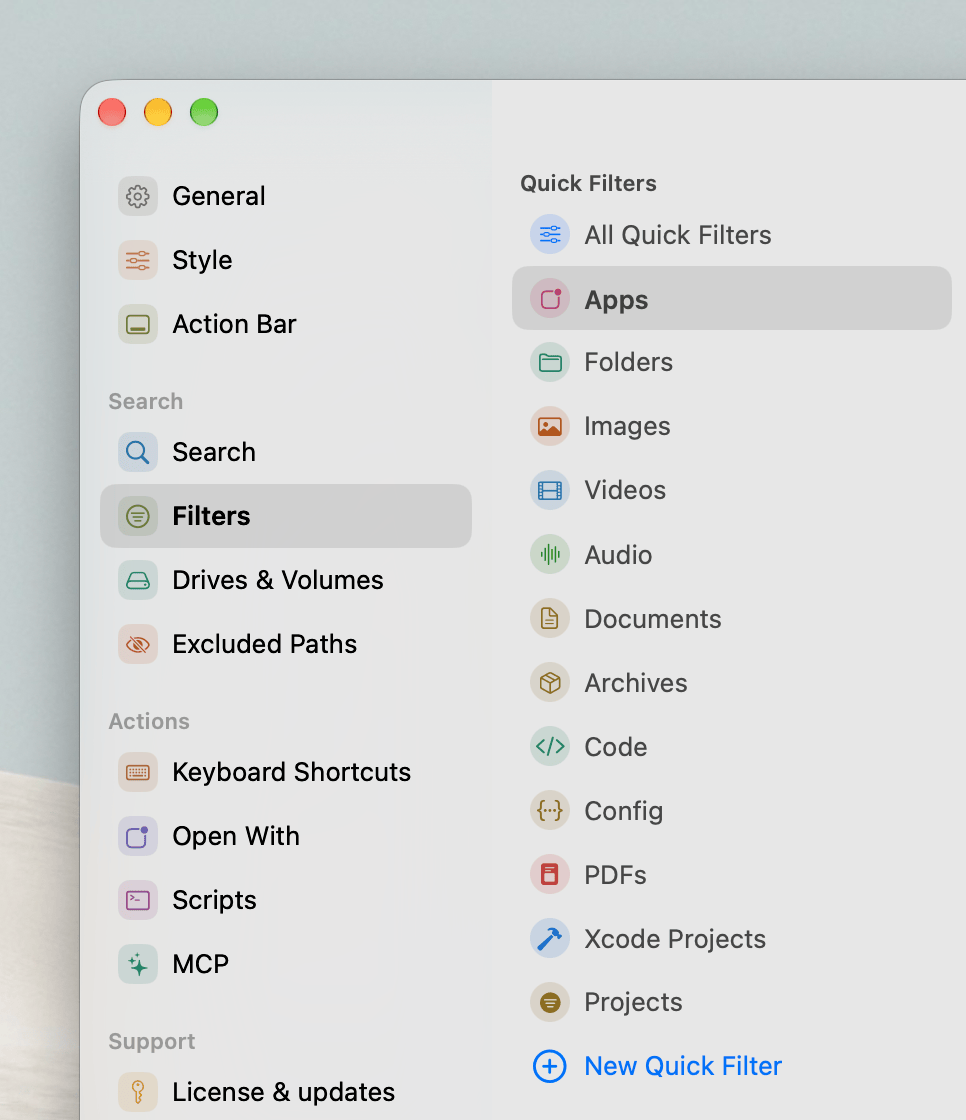
Task: Select the terminal icon next to Scripts
Action: point(138,900)
